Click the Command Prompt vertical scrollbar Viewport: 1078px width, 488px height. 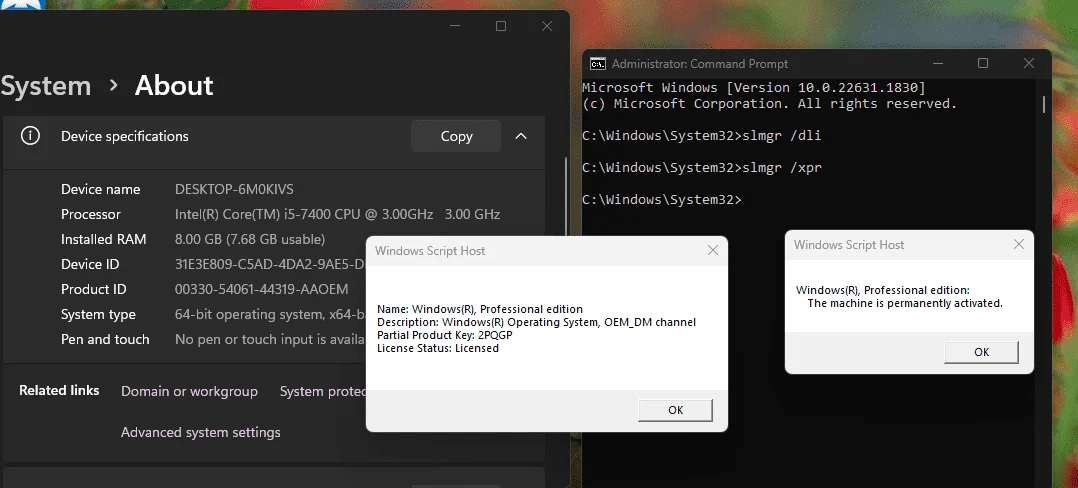point(1044,104)
